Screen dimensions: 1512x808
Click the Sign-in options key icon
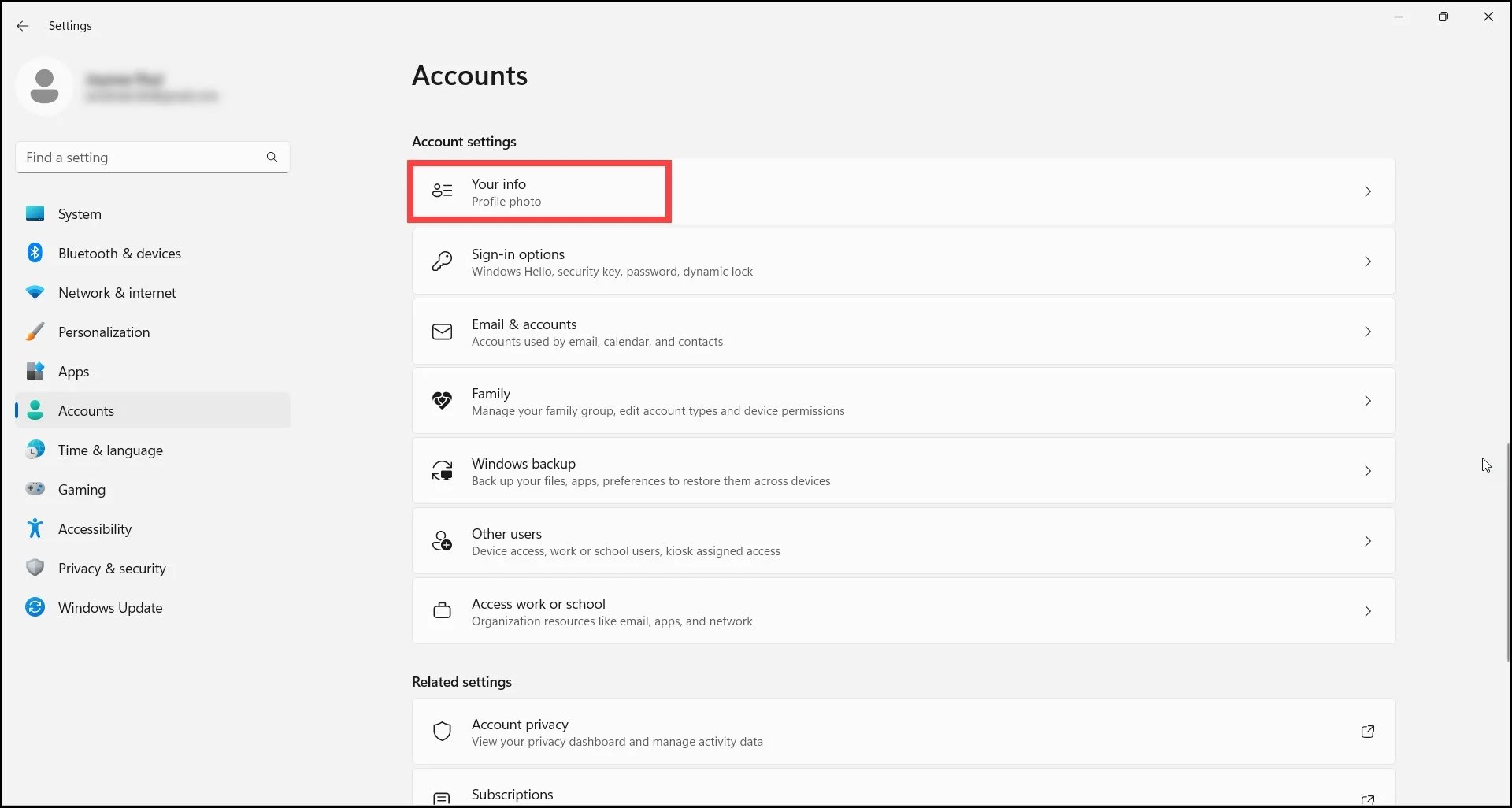point(443,261)
